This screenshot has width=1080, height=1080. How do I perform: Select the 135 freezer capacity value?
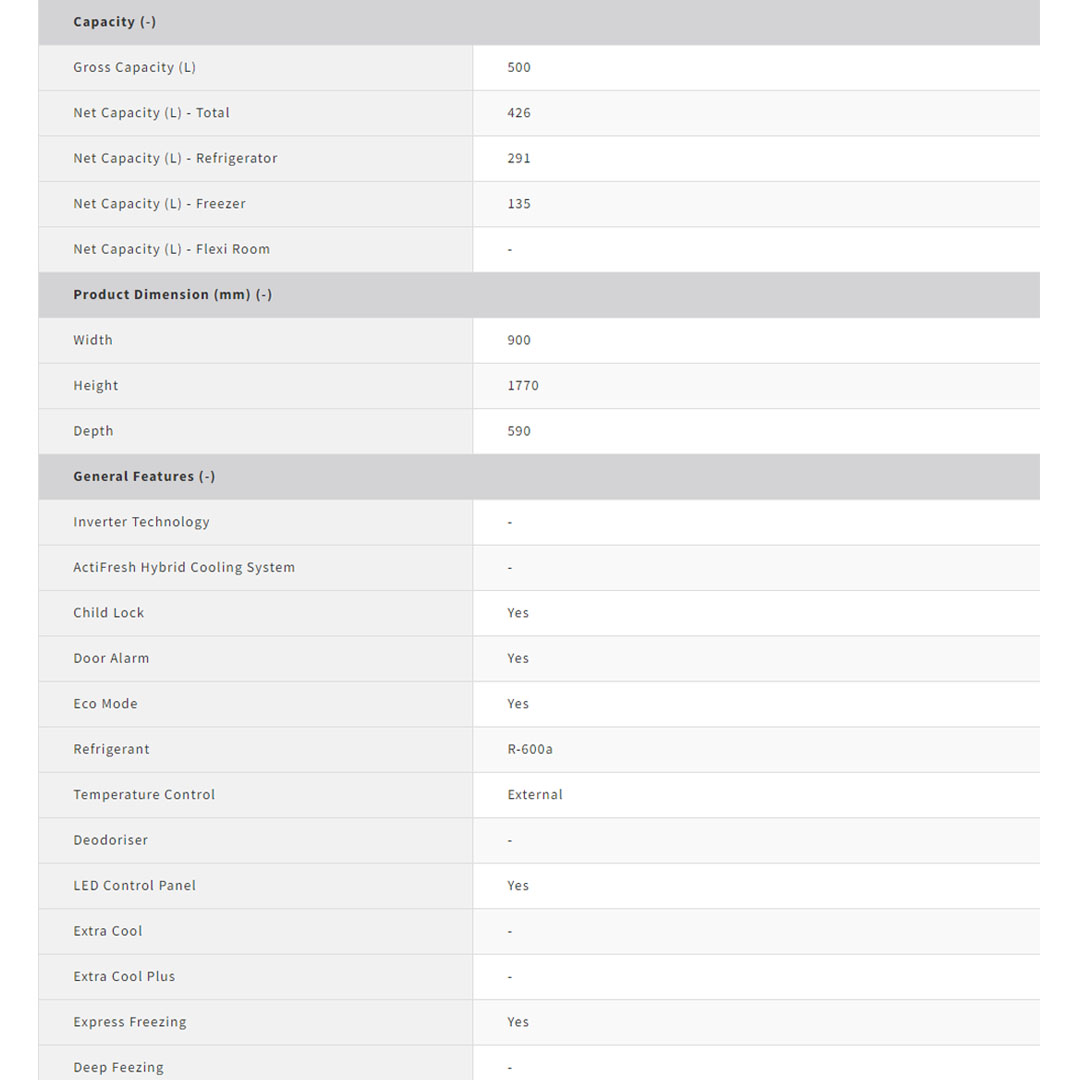click(519, 204)
